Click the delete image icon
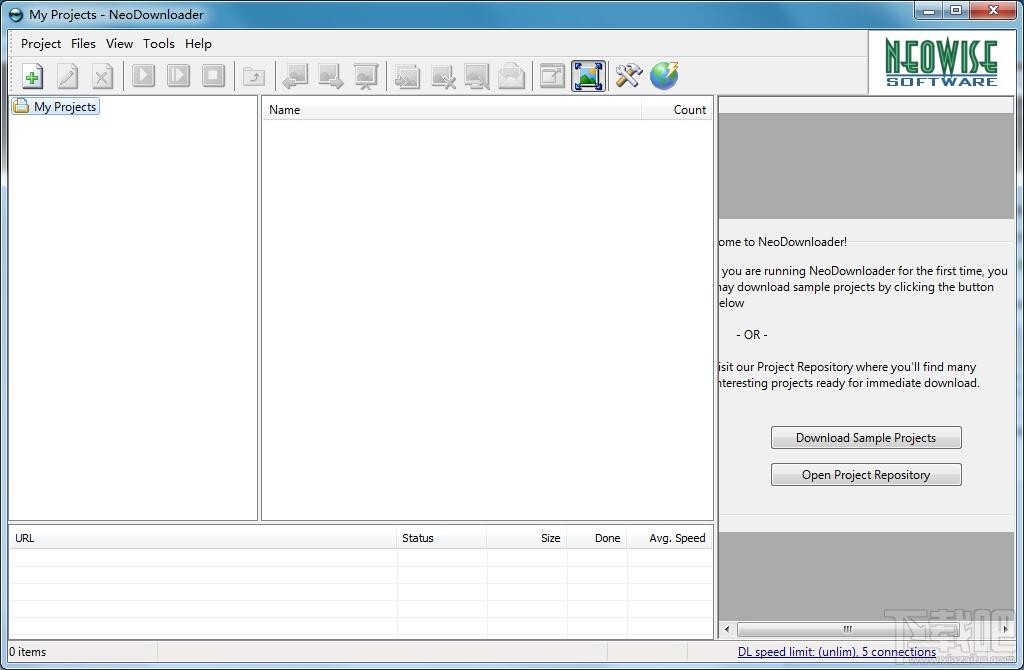1024x670 pixels. [x=442, y=76]
